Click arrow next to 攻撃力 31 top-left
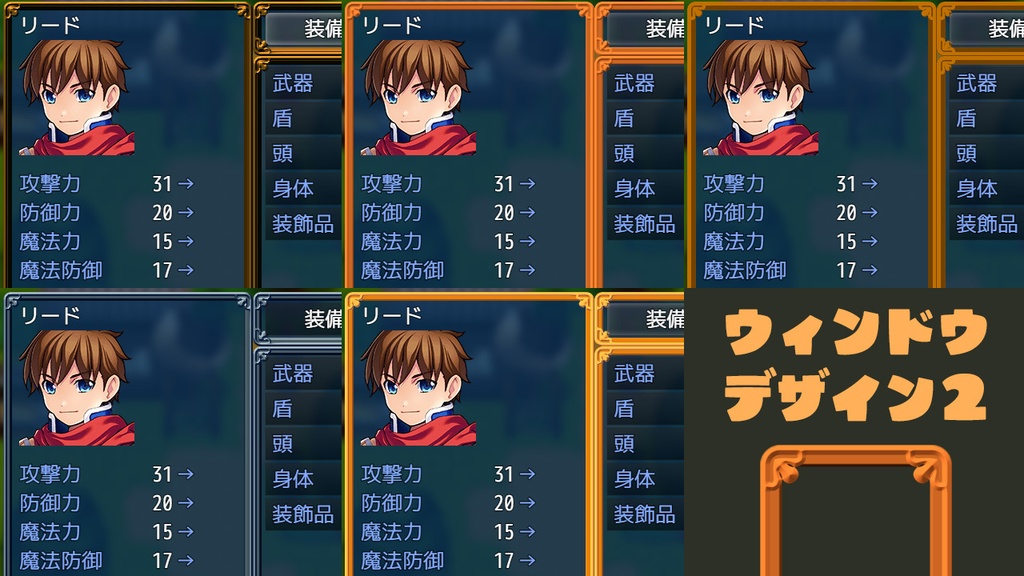The height and width of the screenshot is (576, 1024). pos(185,184)
